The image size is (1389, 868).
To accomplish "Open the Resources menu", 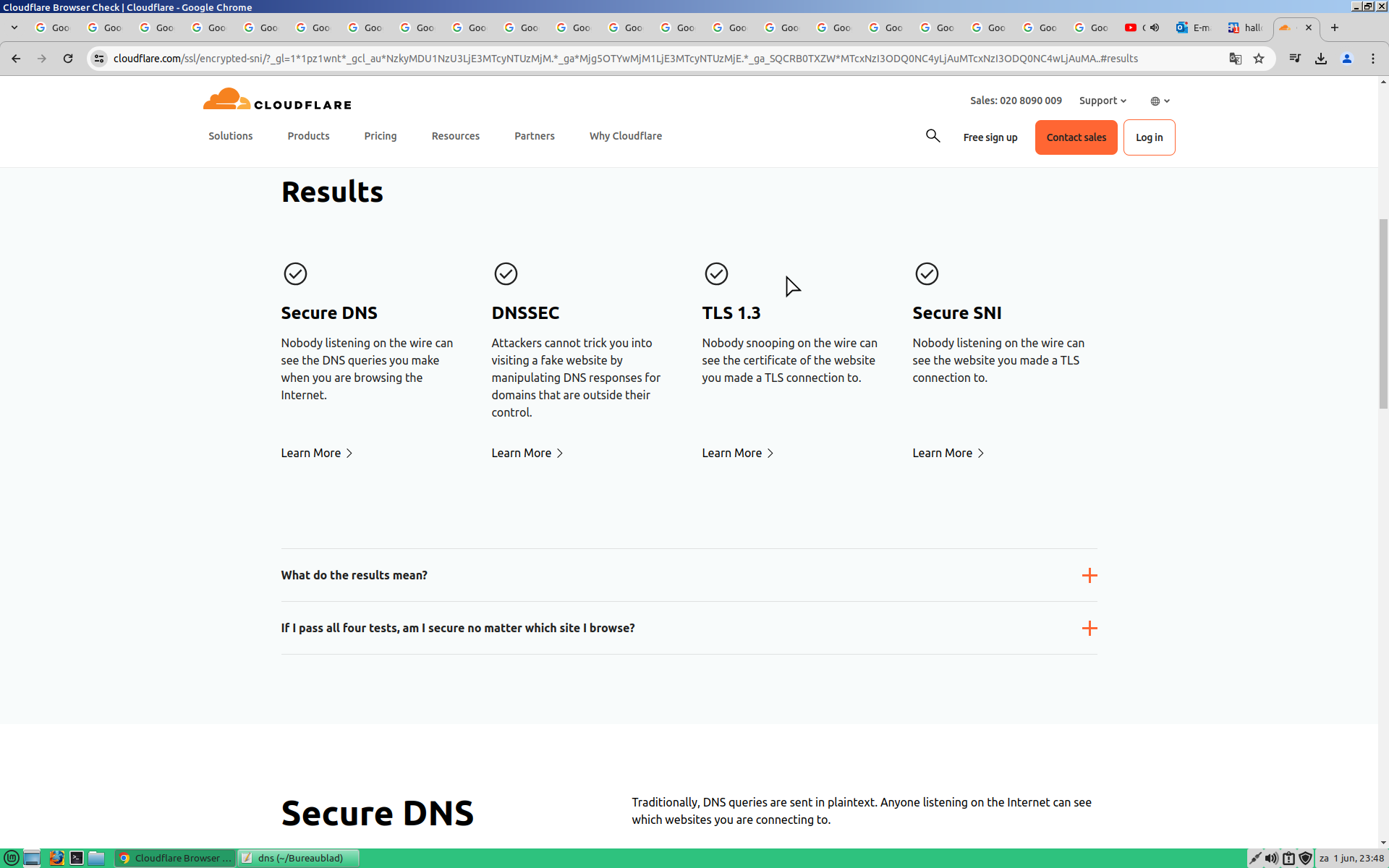I will point(456,136).
